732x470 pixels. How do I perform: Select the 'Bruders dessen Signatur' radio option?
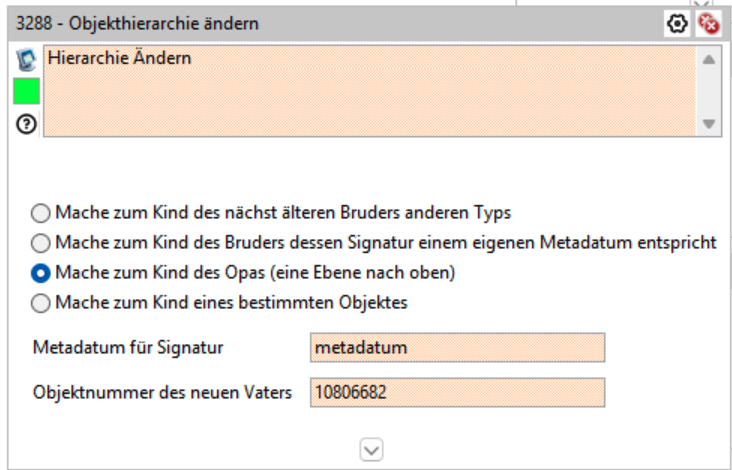40,243
